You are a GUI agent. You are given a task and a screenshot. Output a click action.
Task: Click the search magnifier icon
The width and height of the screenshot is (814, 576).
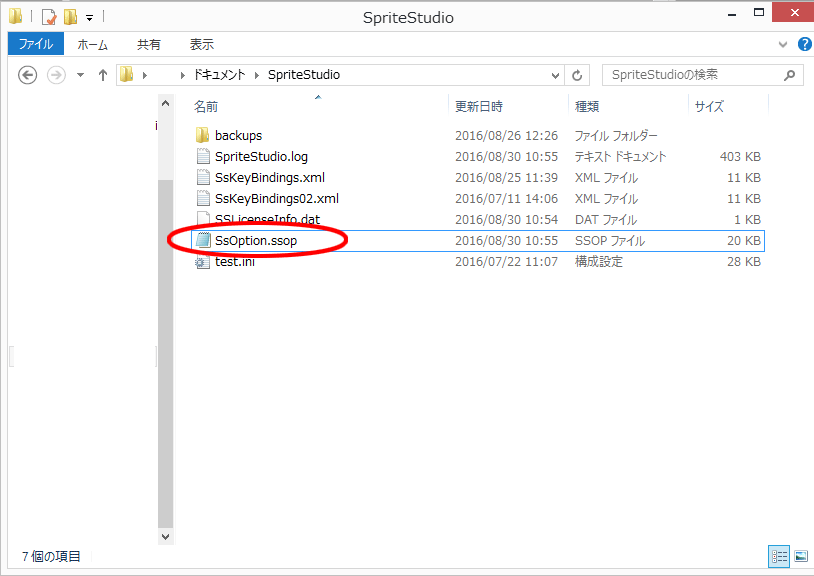click(790, 75)
